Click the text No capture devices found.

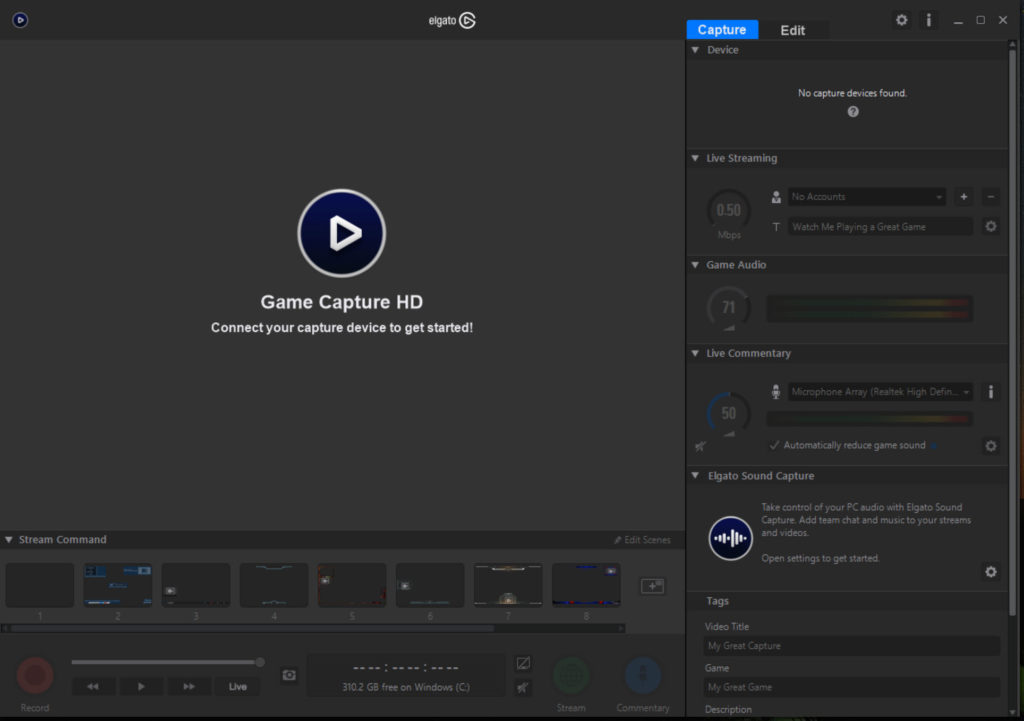[852, 93]
